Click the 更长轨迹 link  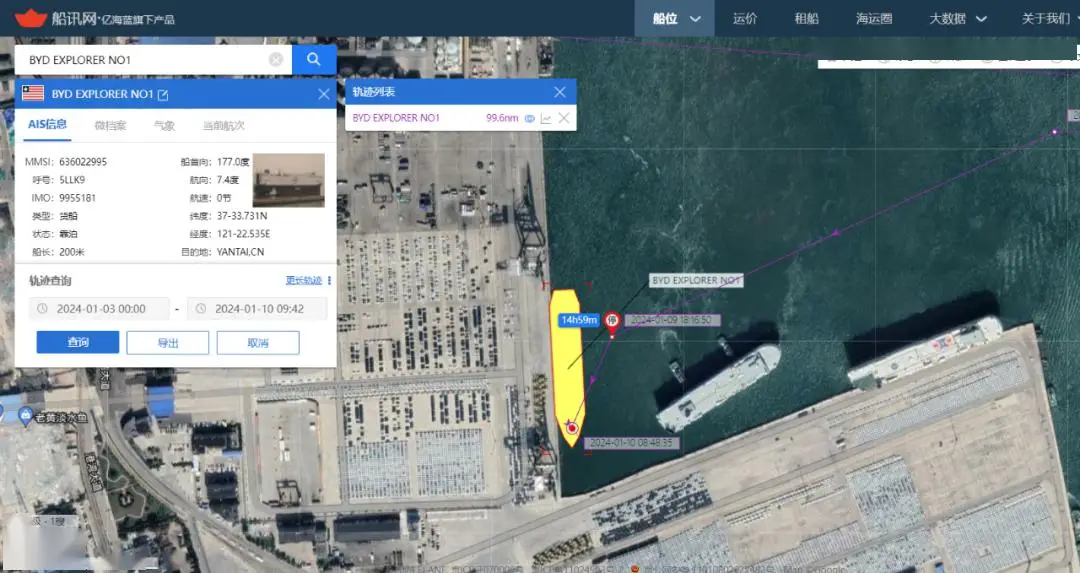coord(304,280)
